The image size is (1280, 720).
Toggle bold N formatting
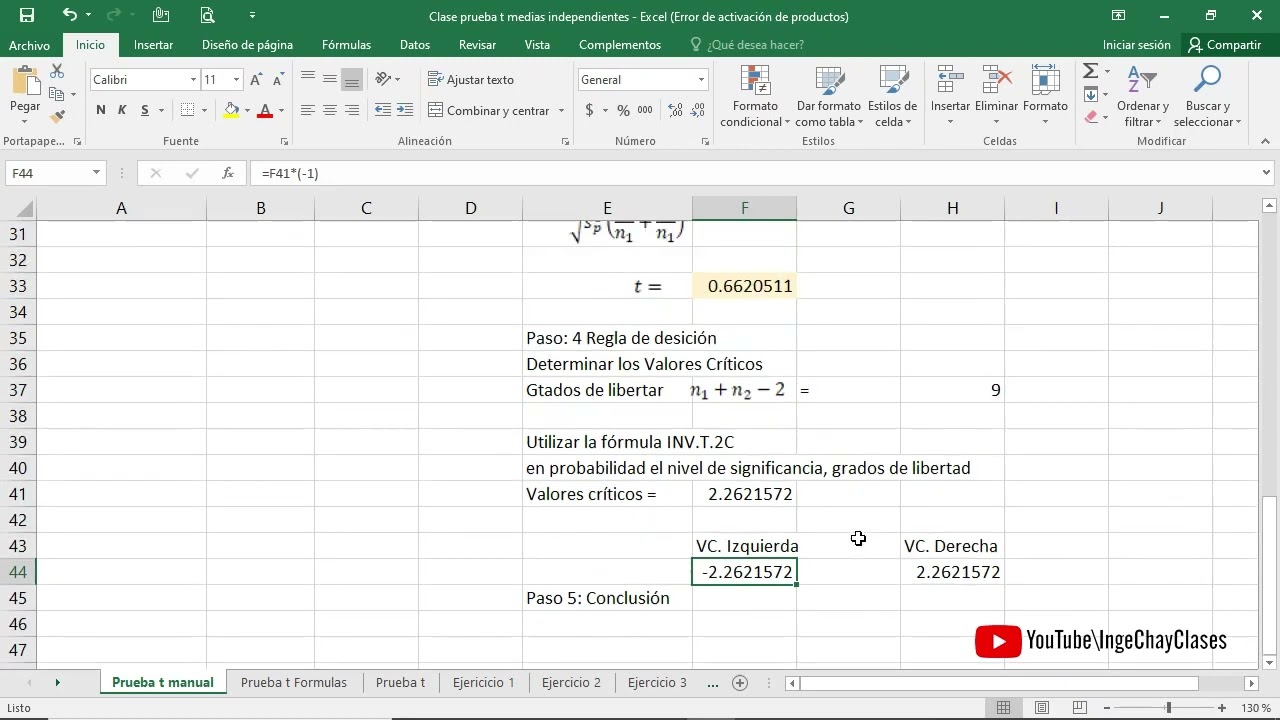(101, 110)
